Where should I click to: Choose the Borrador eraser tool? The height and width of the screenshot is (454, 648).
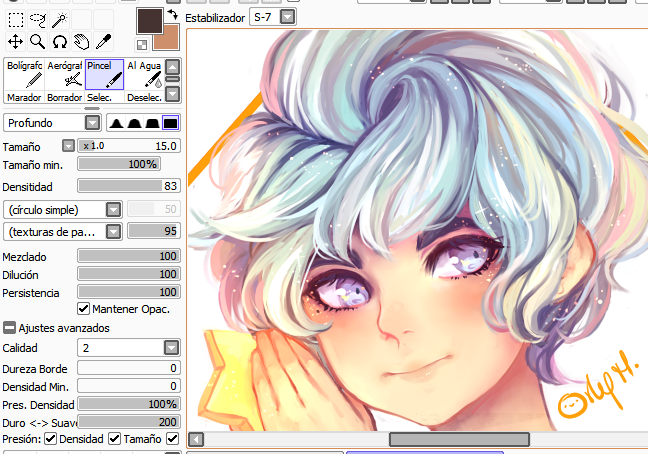pyautogui.click(x=64, y=97)
